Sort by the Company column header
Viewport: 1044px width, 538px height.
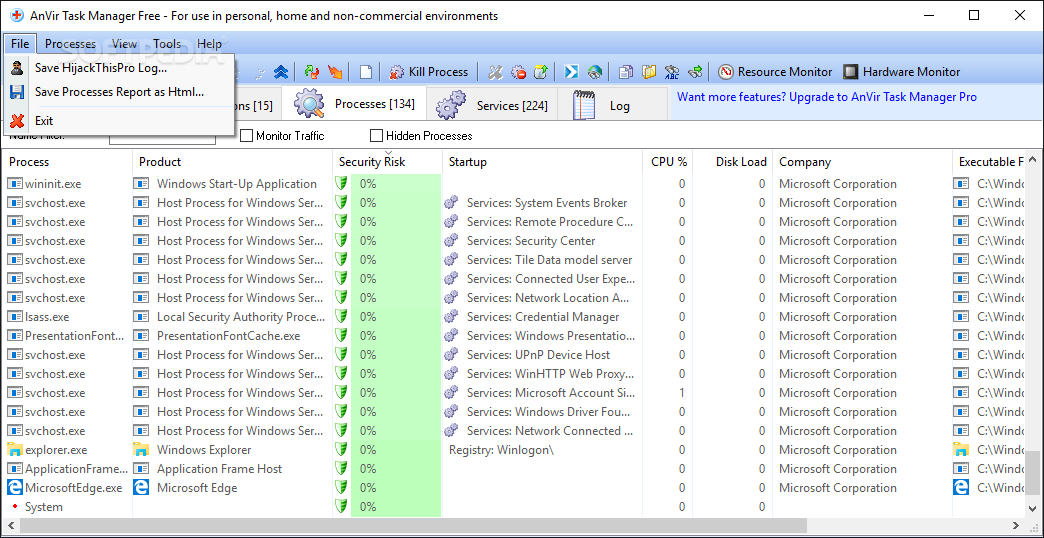click(x=862, y=162)
